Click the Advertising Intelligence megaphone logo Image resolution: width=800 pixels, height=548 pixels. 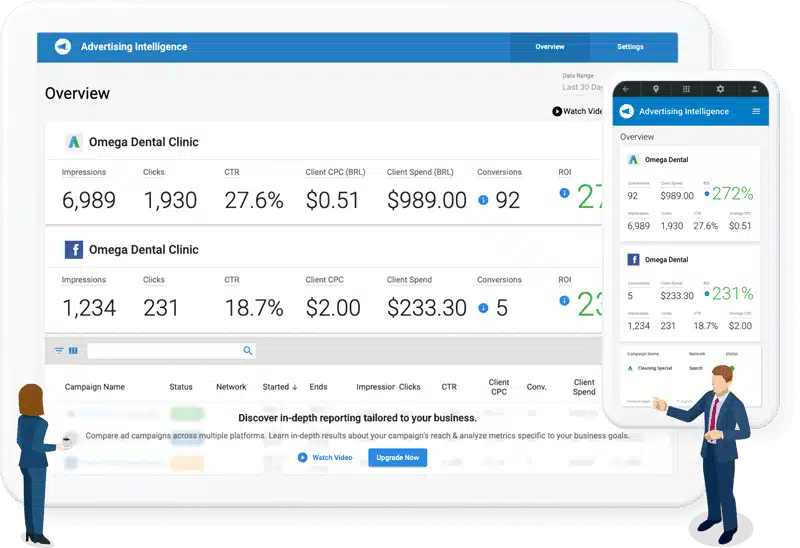pos(63,47)
